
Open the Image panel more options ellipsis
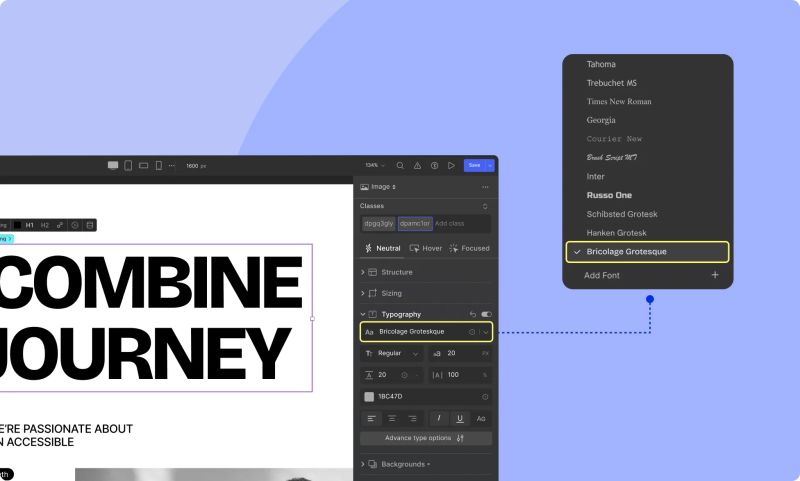(485, 187)
